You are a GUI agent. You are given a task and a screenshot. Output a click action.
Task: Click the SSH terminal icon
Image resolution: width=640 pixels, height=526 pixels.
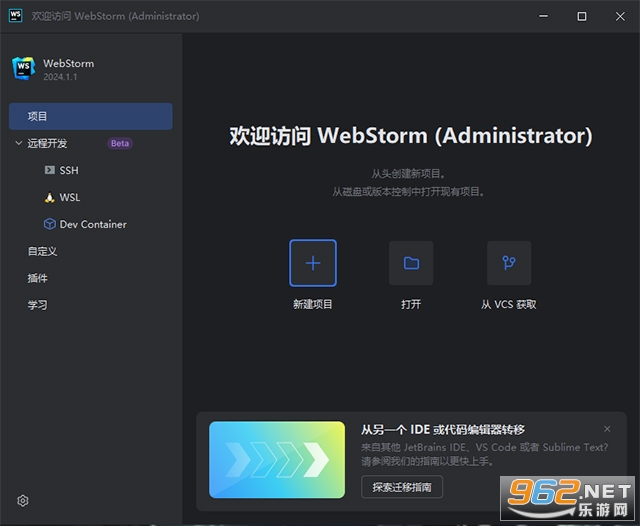[49, 170]
